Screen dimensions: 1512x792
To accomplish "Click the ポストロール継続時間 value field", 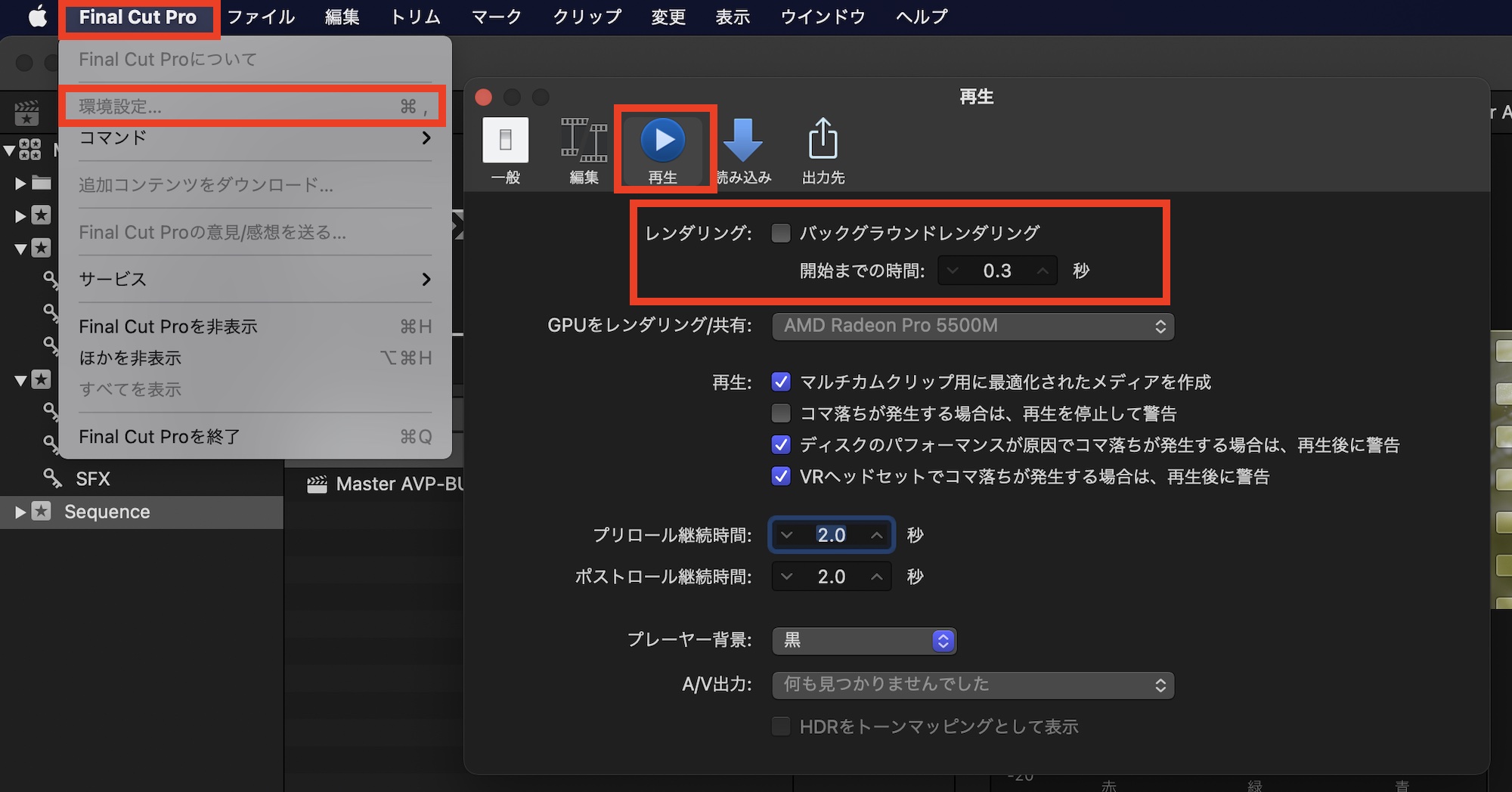I will pyautogui.click(x=832, y=577).
